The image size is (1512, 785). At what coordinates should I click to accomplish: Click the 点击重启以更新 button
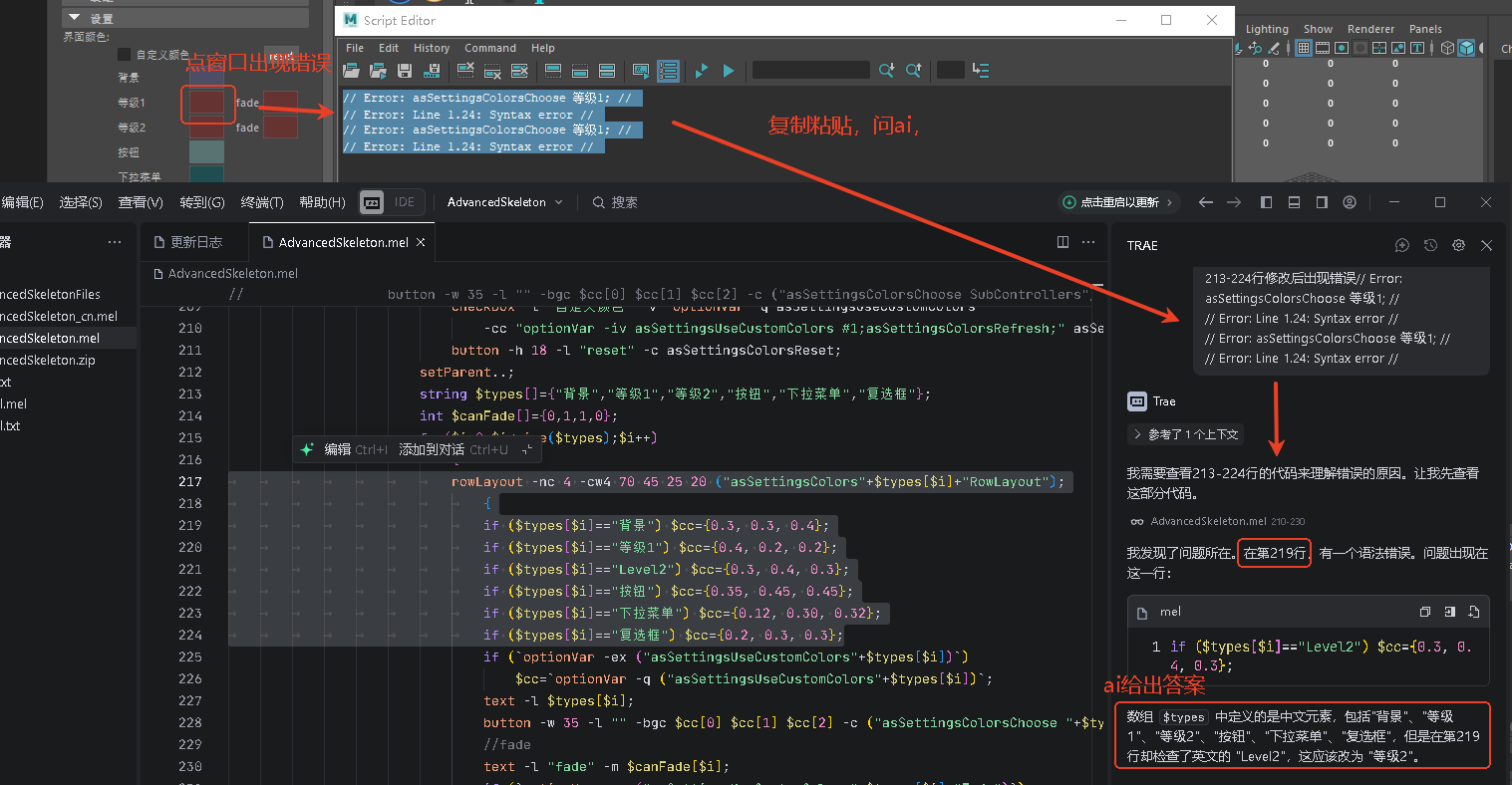pos(1118,202)
